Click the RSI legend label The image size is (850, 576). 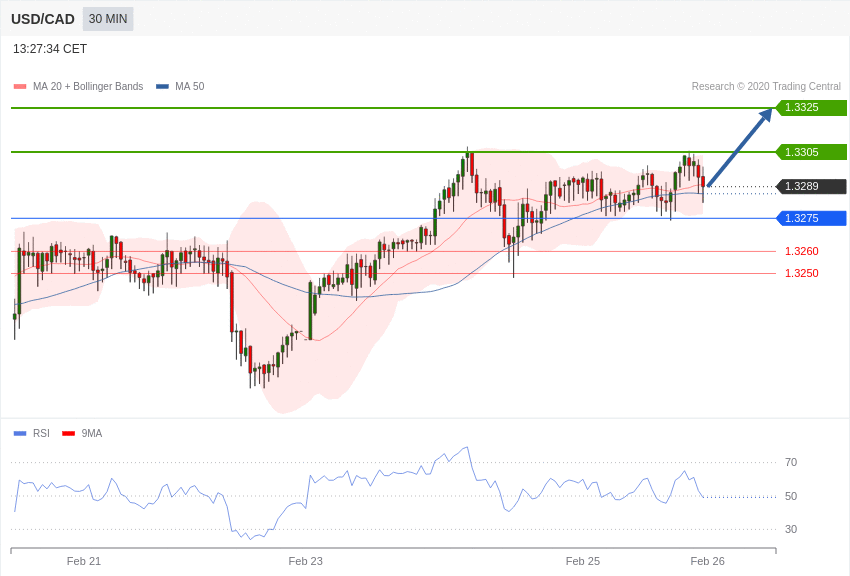pyautogui.click(x=41, y=433)
